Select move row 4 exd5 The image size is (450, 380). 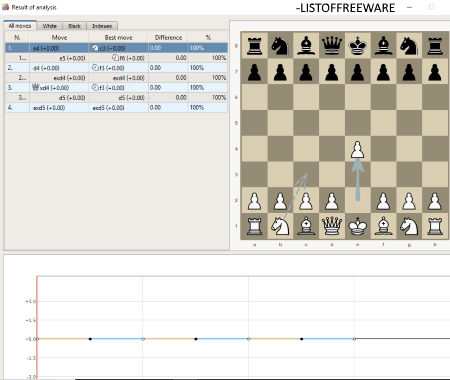[x=116, y=108]
